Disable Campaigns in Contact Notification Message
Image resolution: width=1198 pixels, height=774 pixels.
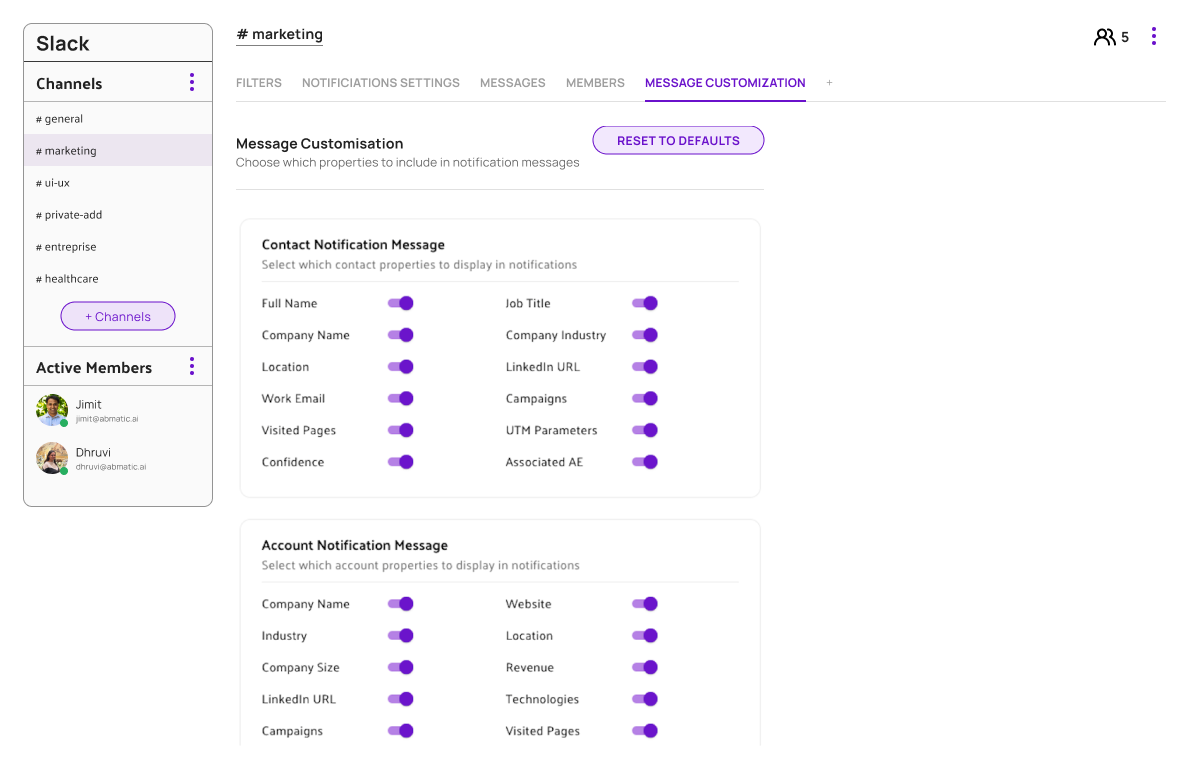tap(645, 398)
